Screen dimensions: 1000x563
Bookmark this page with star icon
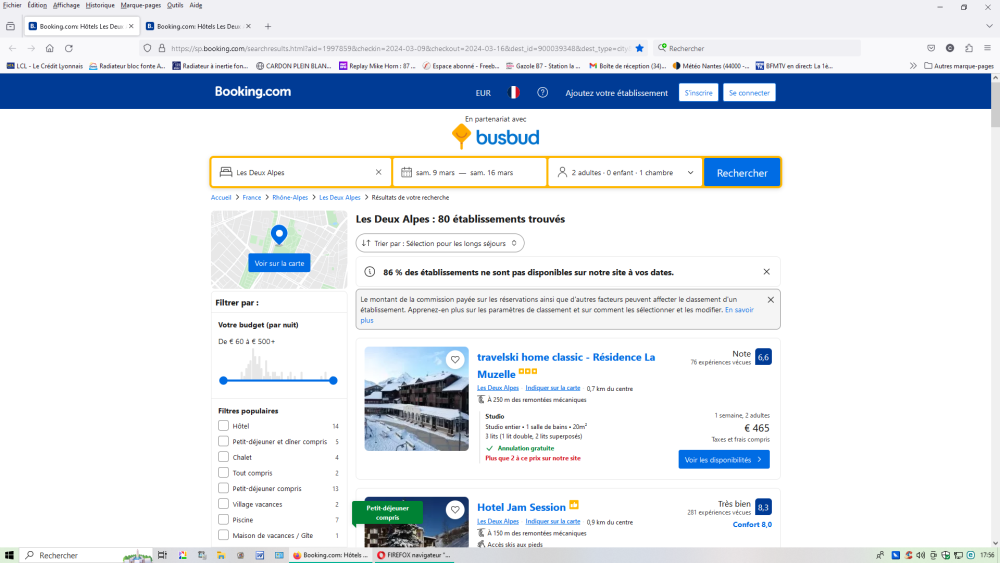(x=640, y=48)
